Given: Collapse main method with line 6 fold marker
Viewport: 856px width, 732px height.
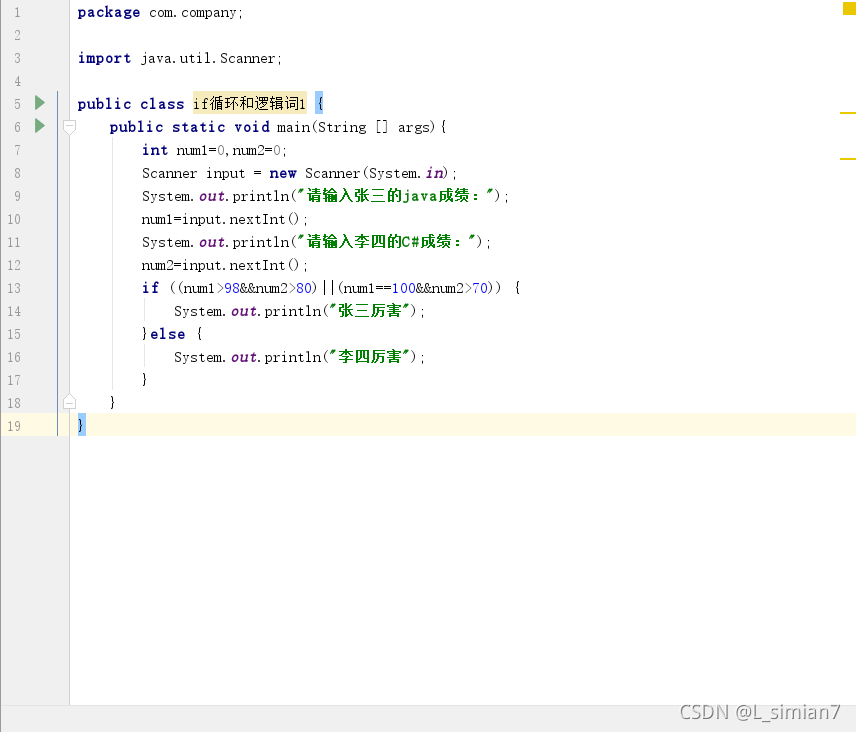Looking at the screenshot, I should pos(69,127).
